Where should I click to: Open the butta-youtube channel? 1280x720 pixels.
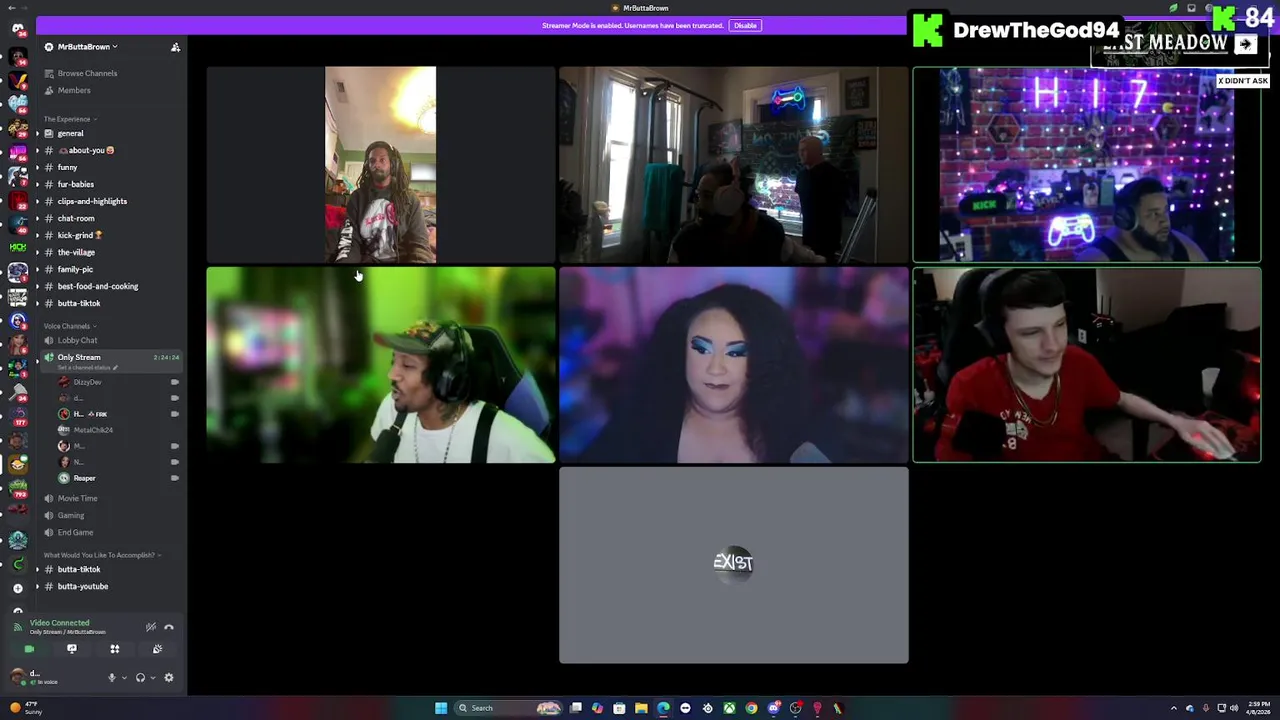coord(82,586)
